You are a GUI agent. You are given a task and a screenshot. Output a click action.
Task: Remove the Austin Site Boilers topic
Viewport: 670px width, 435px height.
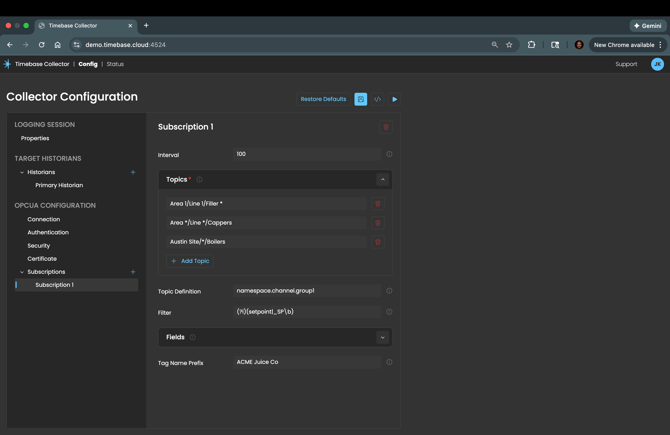click(x=378, y=242)
